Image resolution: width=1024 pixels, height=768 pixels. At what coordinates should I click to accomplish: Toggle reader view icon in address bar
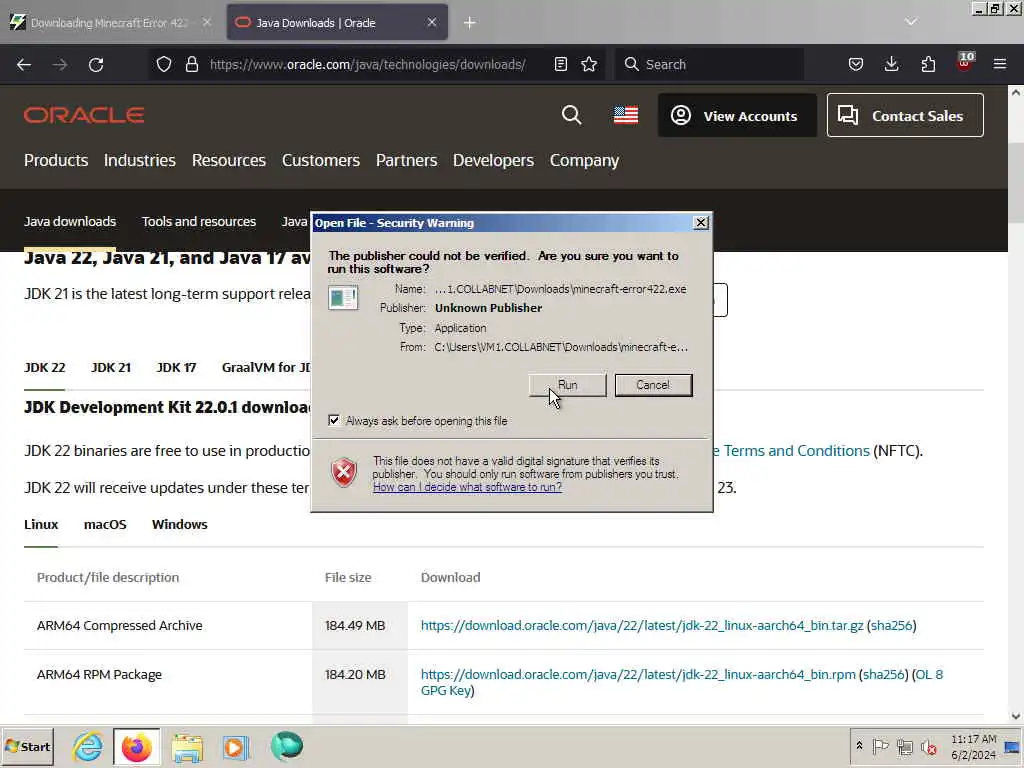(x=560, y=64)
